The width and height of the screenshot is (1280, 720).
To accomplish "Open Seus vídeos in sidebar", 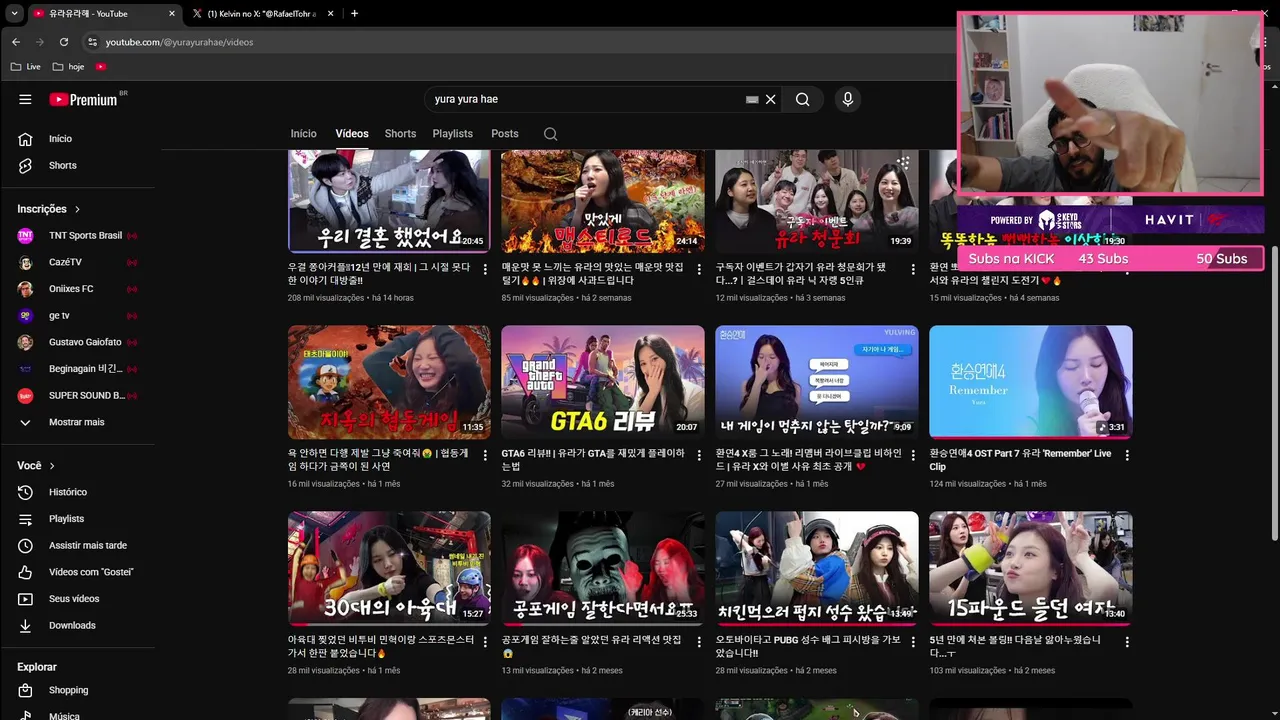I will (74, 599).
